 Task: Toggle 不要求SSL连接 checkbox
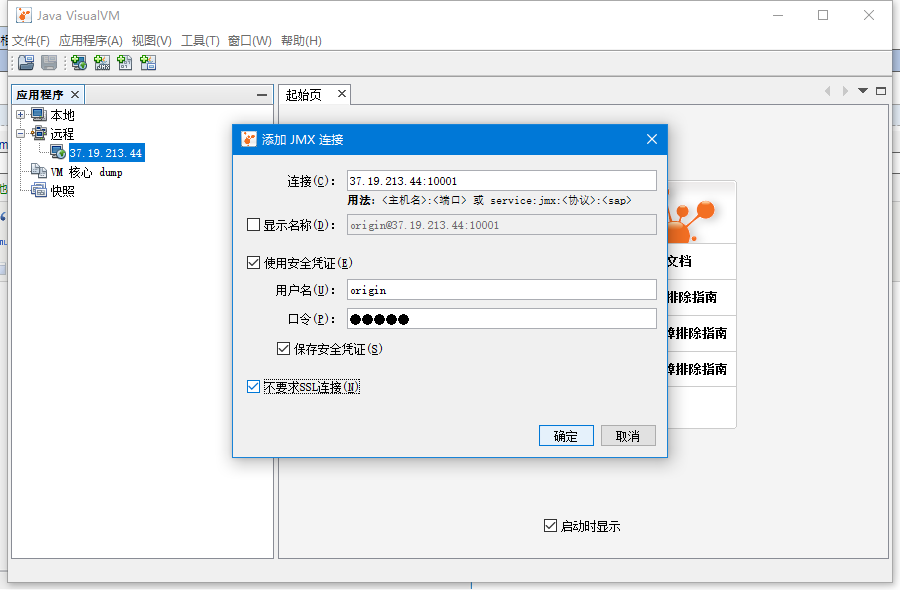click(253, 386)
